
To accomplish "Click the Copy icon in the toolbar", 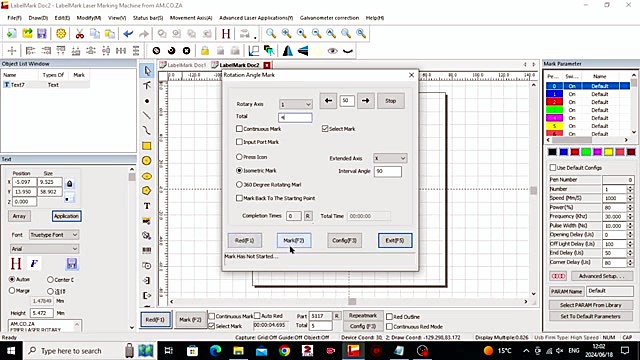I will pyautogui.click(x=95, y=33).
